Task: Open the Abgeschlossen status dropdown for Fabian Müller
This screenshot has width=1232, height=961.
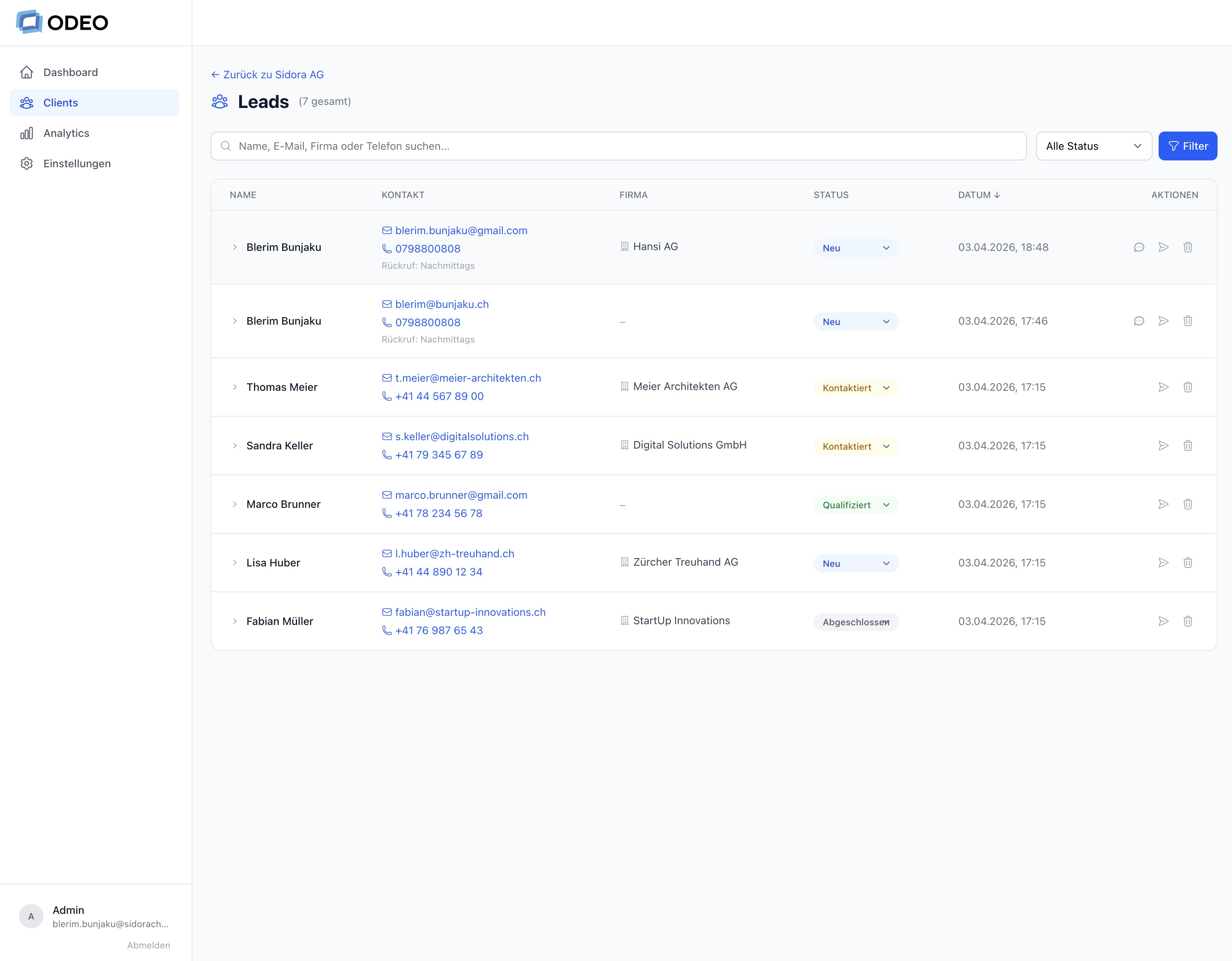Action: pos(856,622)
